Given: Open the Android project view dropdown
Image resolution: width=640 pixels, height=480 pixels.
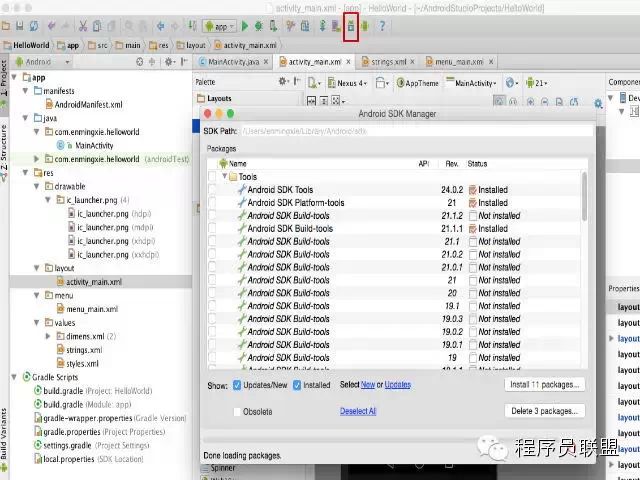Looking at the screenshot, I should click(x=42, y=62).
